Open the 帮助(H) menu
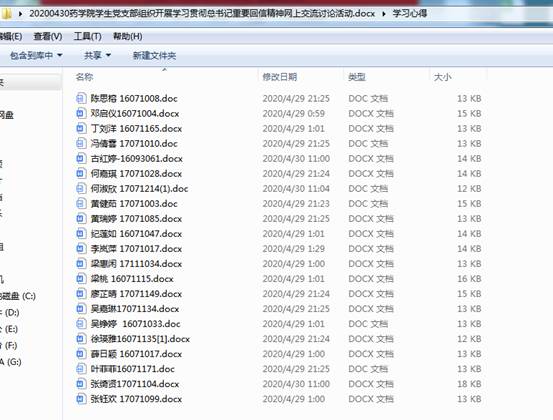The height and width of the screenshot is (420, 553). [x=127, y=36]
